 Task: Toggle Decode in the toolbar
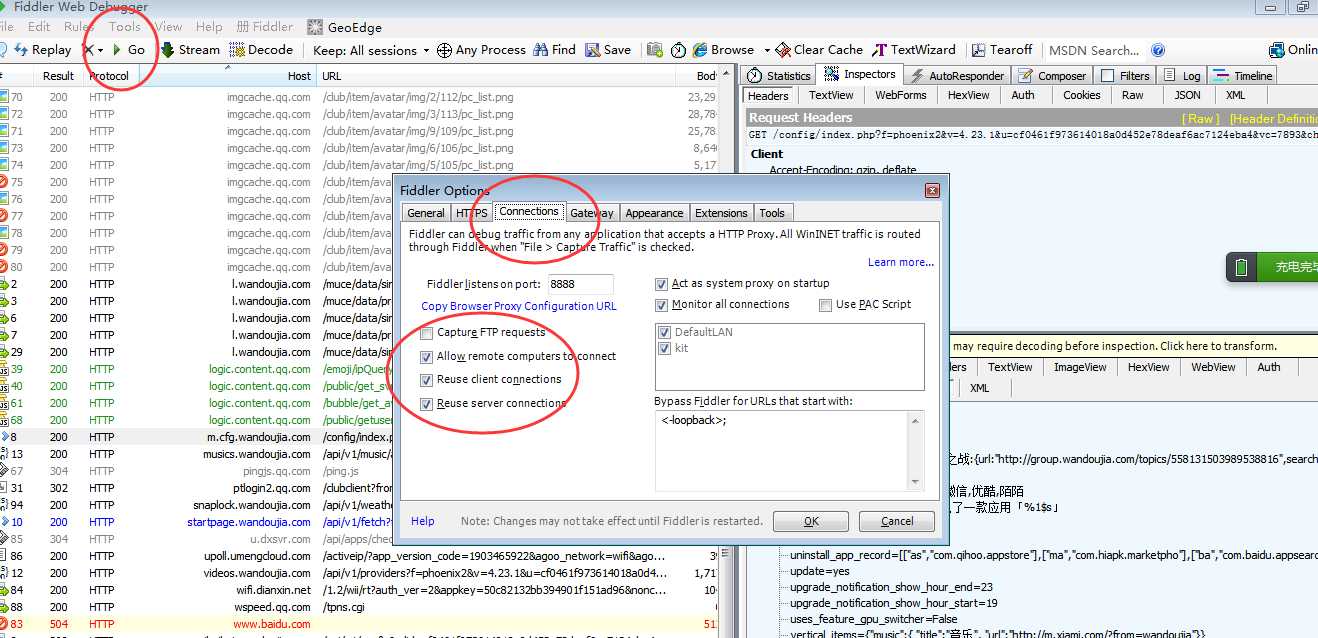262,50
